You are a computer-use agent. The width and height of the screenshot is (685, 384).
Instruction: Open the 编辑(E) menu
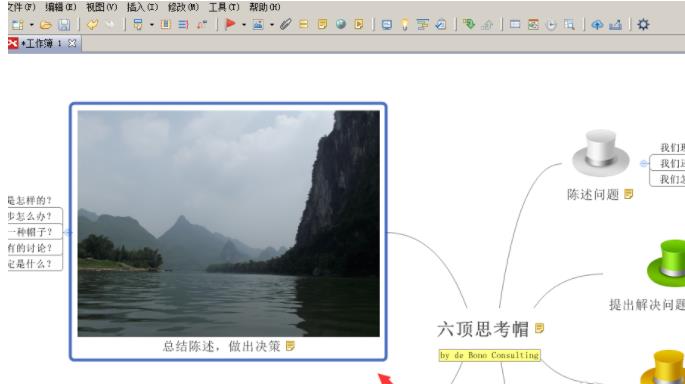click(x=61, y=7)
